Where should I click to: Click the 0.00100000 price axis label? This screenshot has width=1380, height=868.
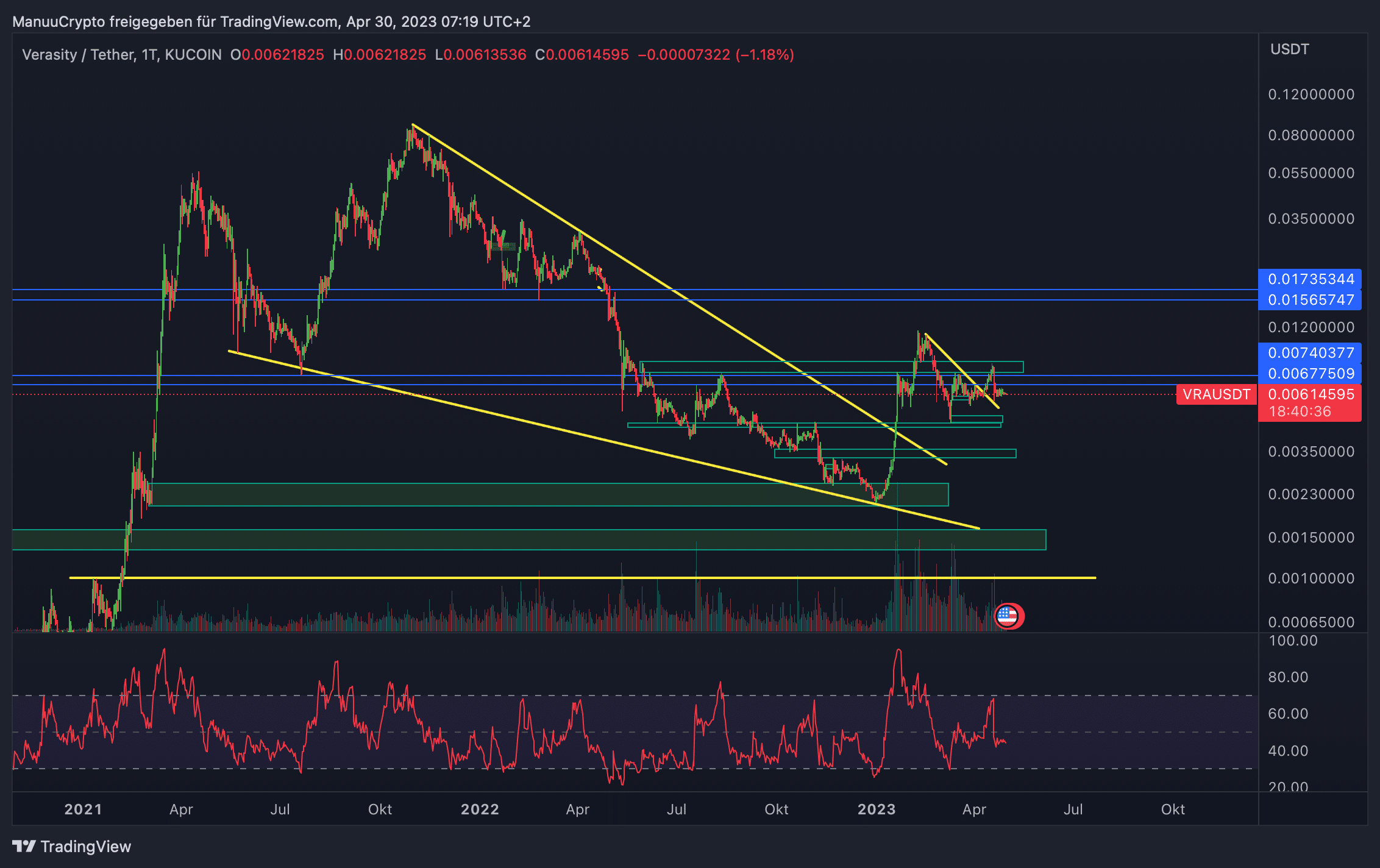(1311, 578)
